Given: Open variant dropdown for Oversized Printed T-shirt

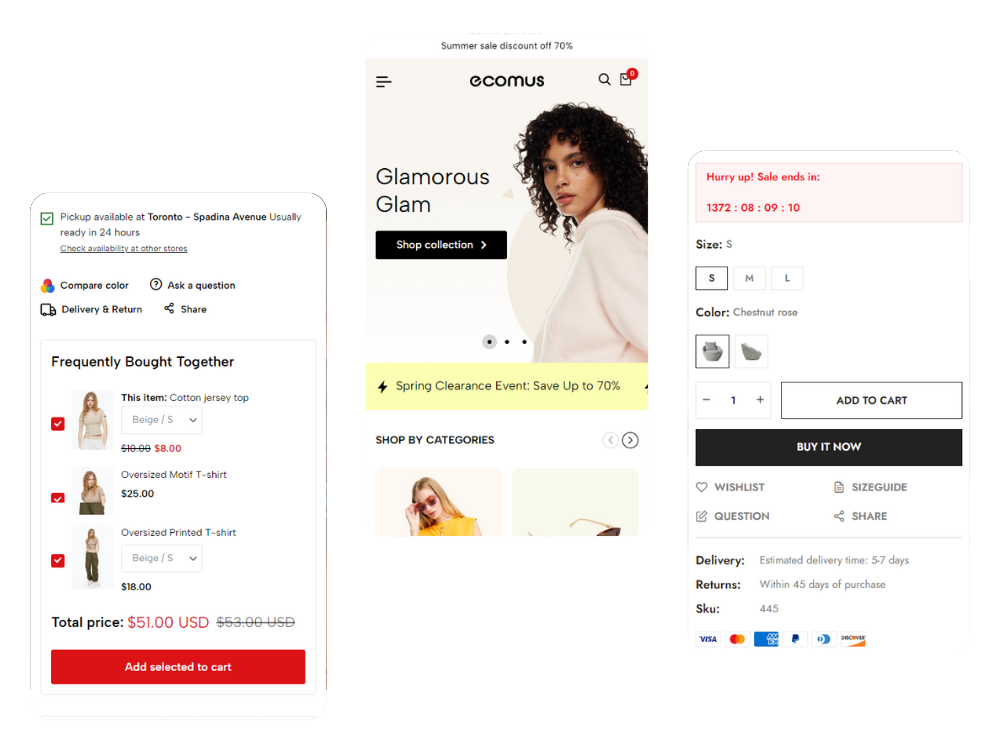Looking at the screenshot, I should [162, 558].
